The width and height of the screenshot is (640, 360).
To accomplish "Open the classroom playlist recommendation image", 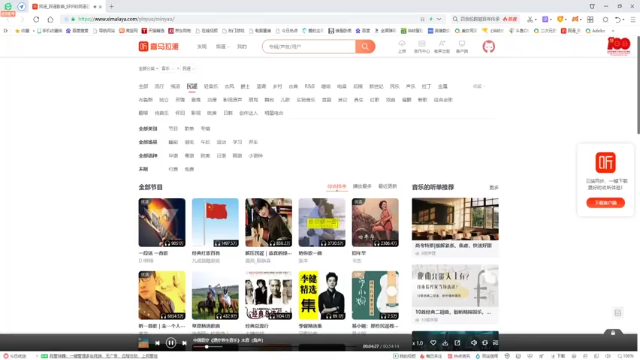I will click(455, 219).
